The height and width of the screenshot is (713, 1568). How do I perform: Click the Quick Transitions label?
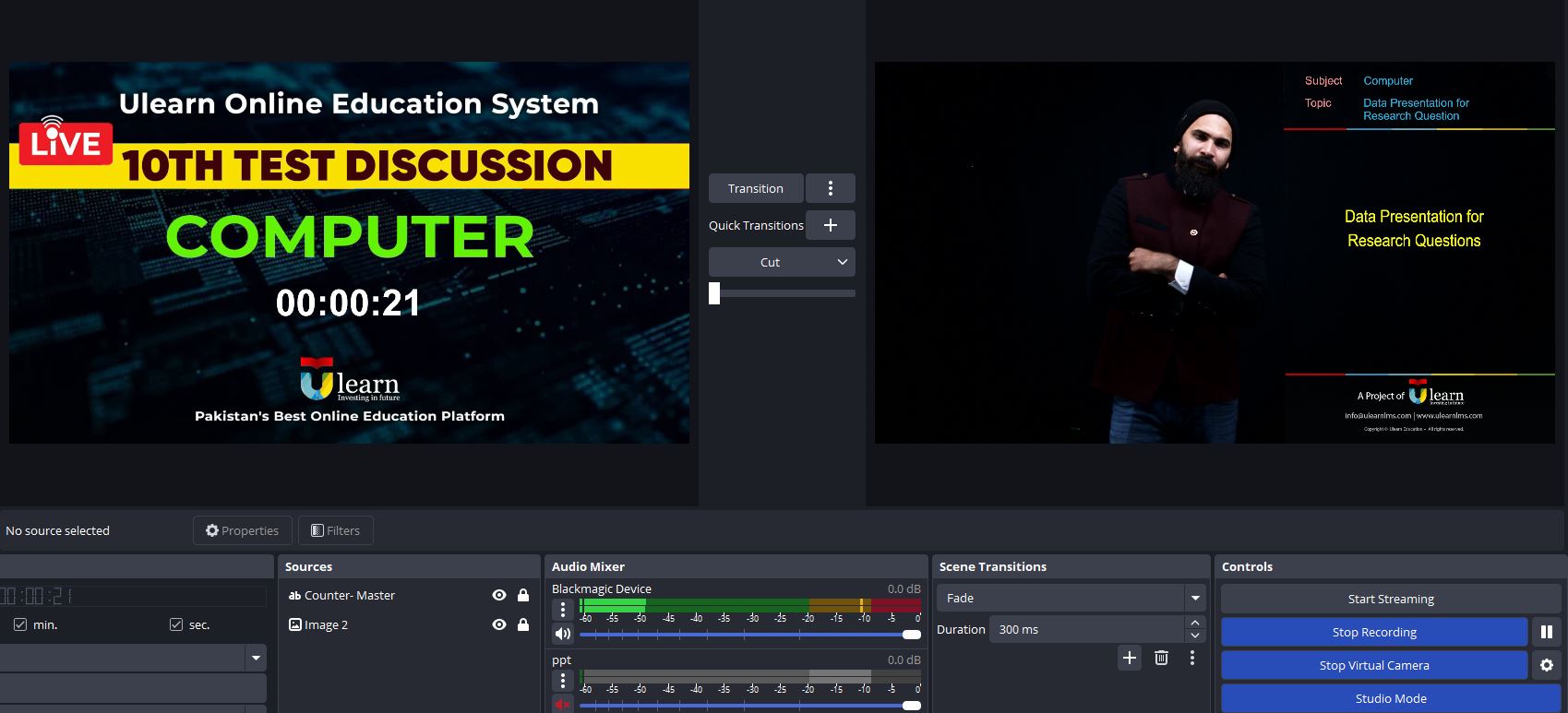(x=756, y=225)
